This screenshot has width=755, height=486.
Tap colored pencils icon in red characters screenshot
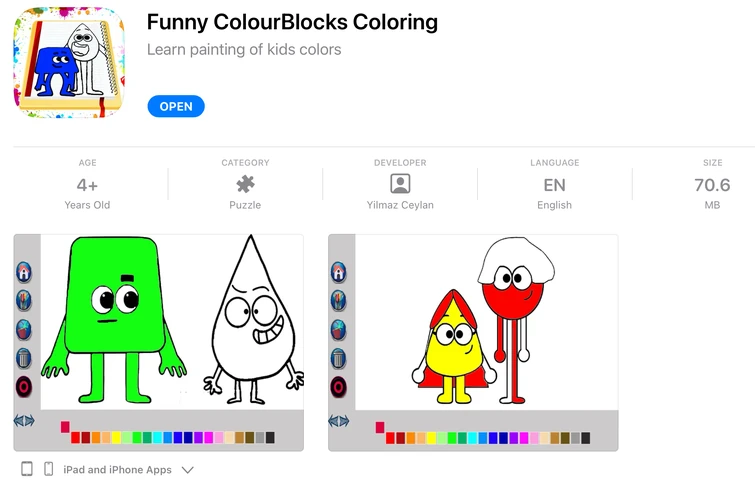[x=339, y=300]
